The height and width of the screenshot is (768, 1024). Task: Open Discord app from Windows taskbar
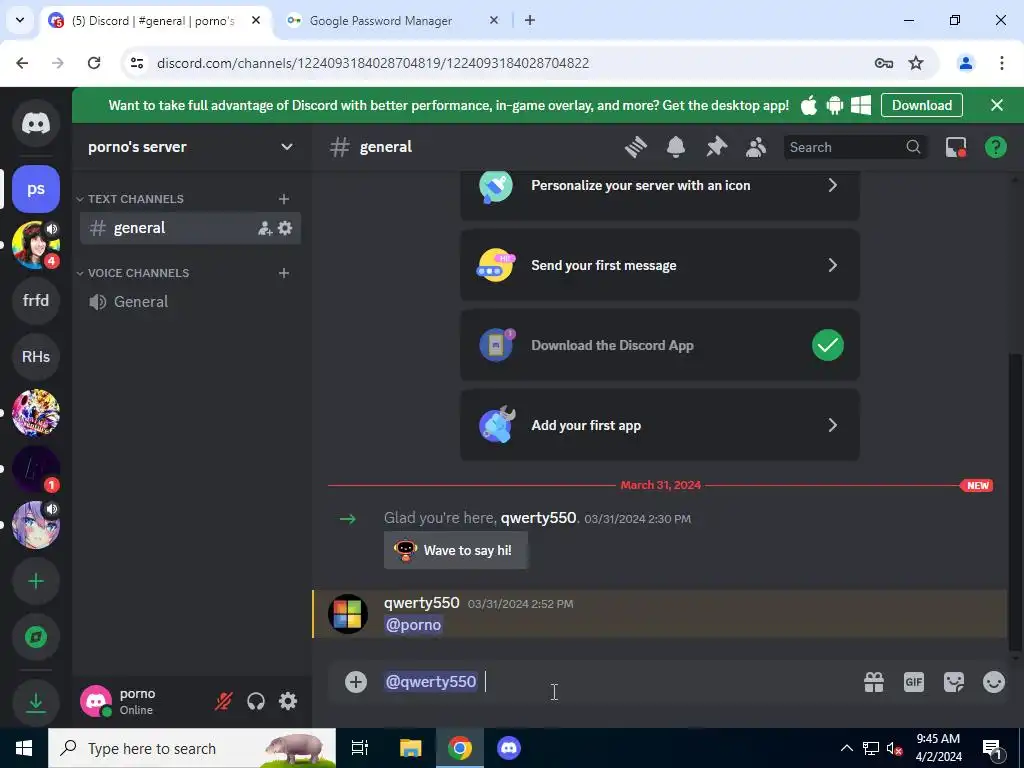(x=508, y=748)
